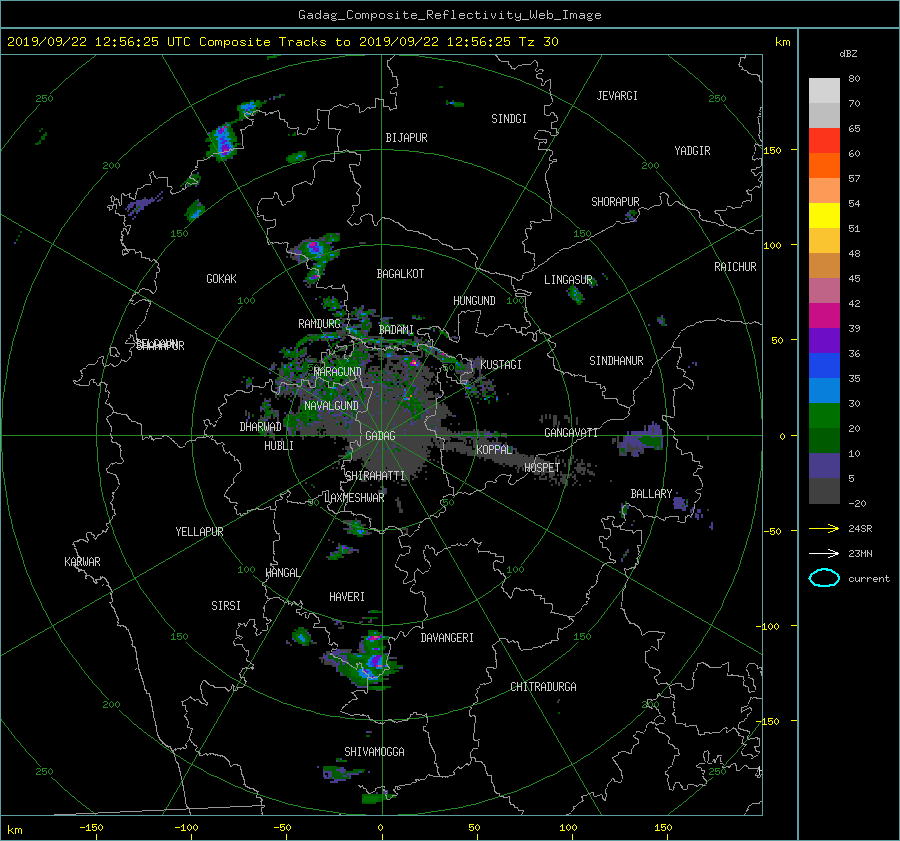Select the DAVANGERI label

click(447, 638)
